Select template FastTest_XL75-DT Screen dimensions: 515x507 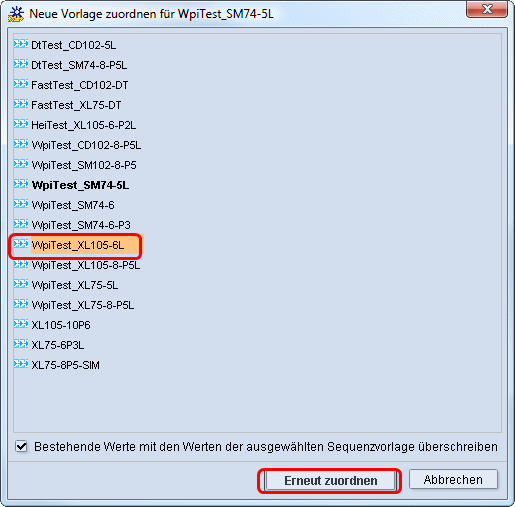point(76,105)
